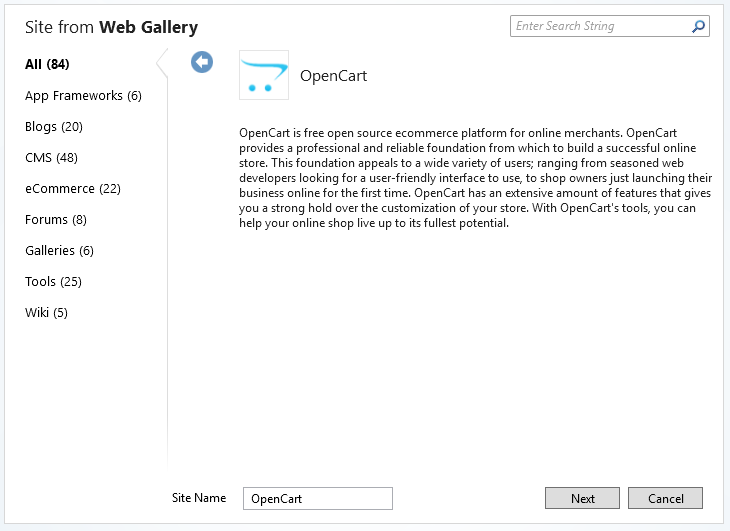
Task: Switch to the CMS (48) category
Action: pyautogui.click(x=51, y=158)
